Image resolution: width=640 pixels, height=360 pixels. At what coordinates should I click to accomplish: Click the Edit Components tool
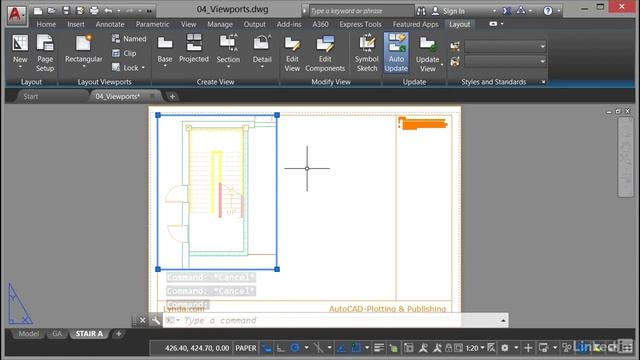click(325, 53)
